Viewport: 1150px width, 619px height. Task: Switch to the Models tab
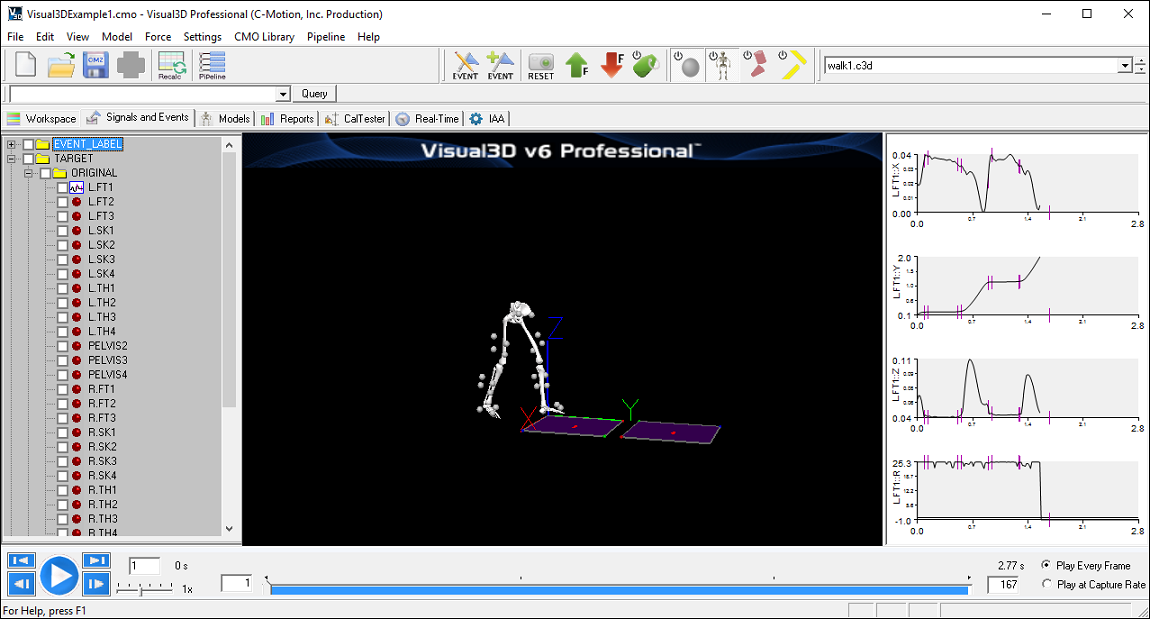[x=226, y=119]
